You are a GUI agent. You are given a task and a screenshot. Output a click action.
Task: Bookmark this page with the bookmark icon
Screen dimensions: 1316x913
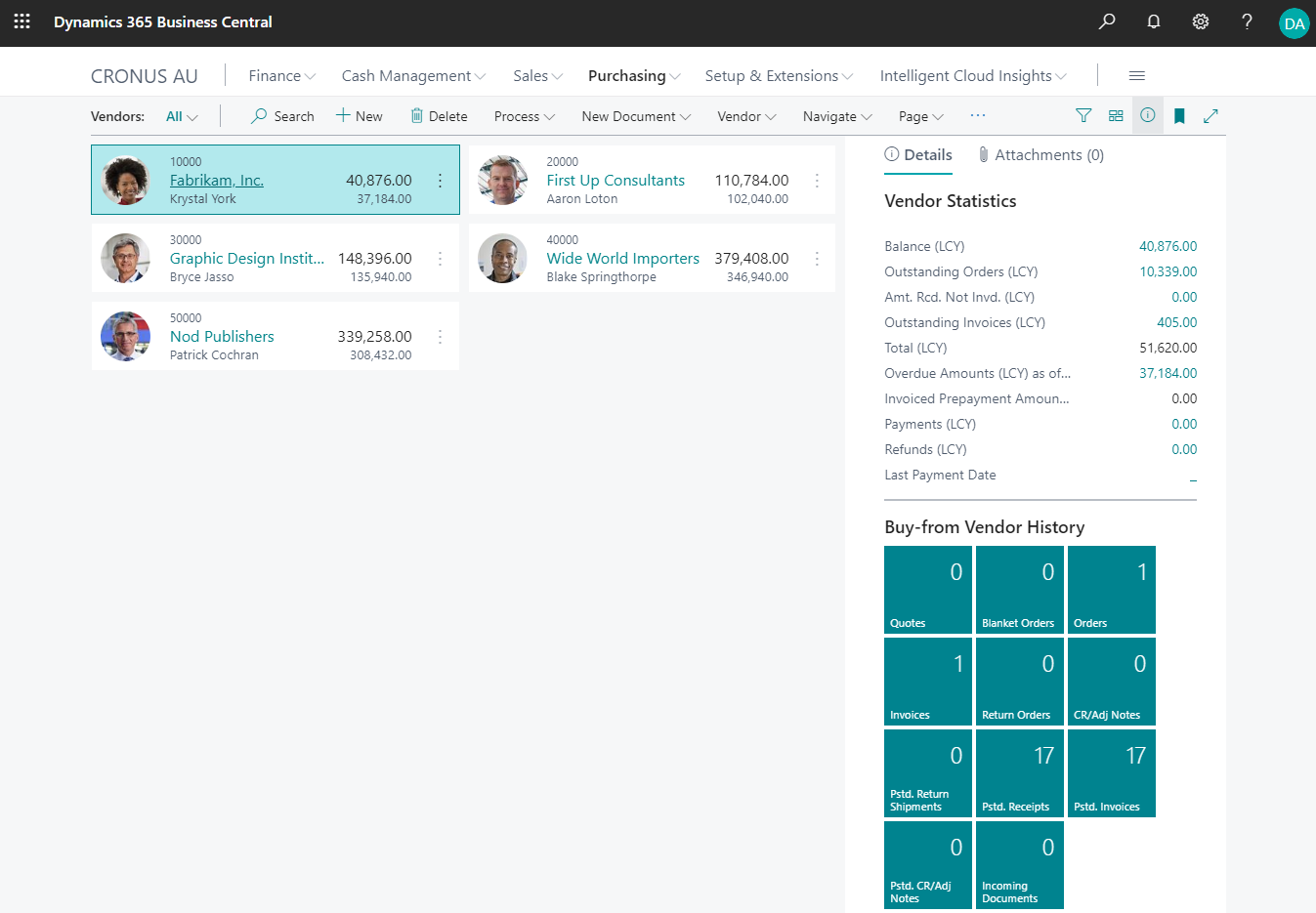click(1179, 116)
